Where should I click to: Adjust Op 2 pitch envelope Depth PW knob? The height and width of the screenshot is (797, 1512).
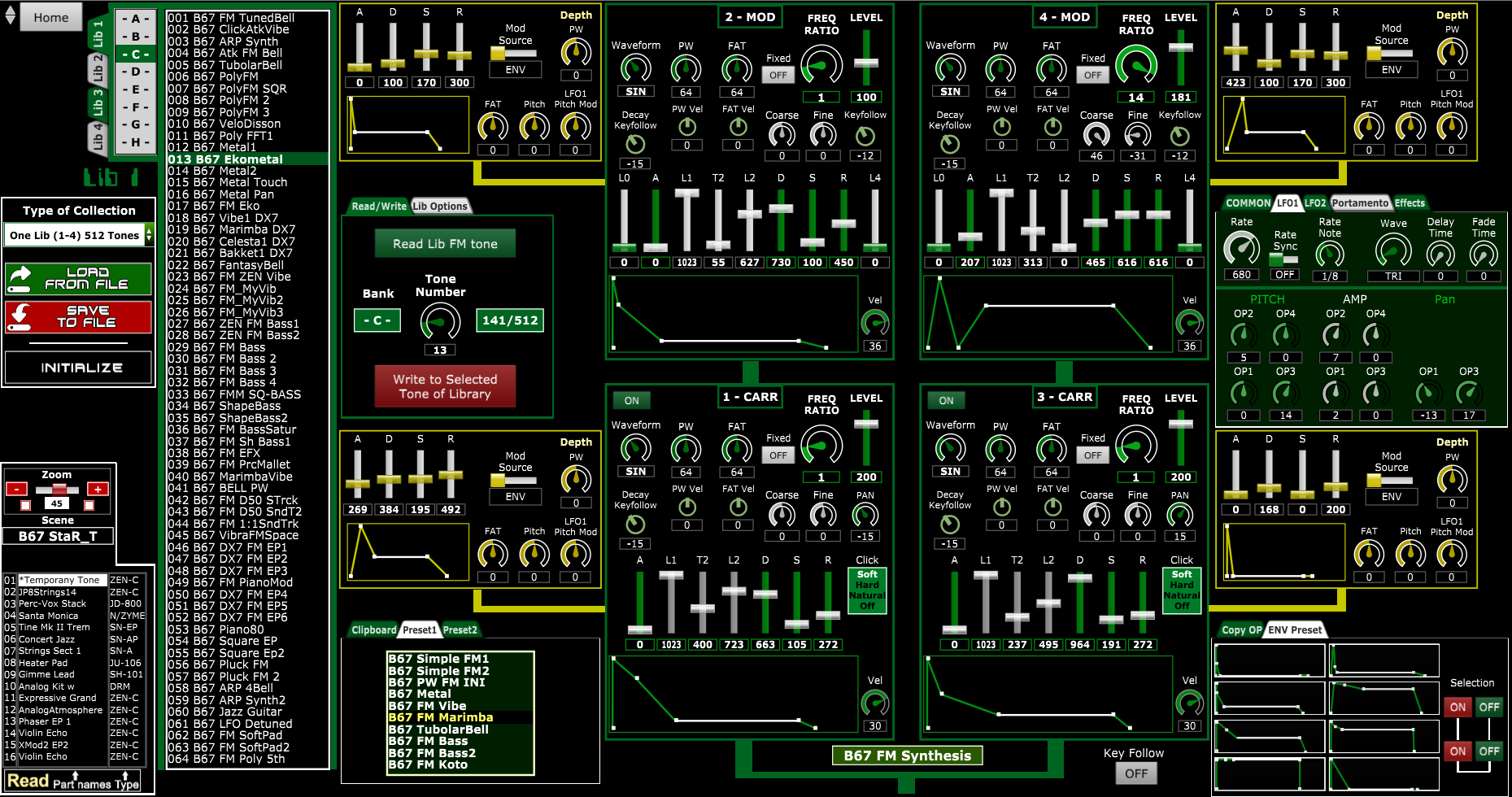pos(576,52)
